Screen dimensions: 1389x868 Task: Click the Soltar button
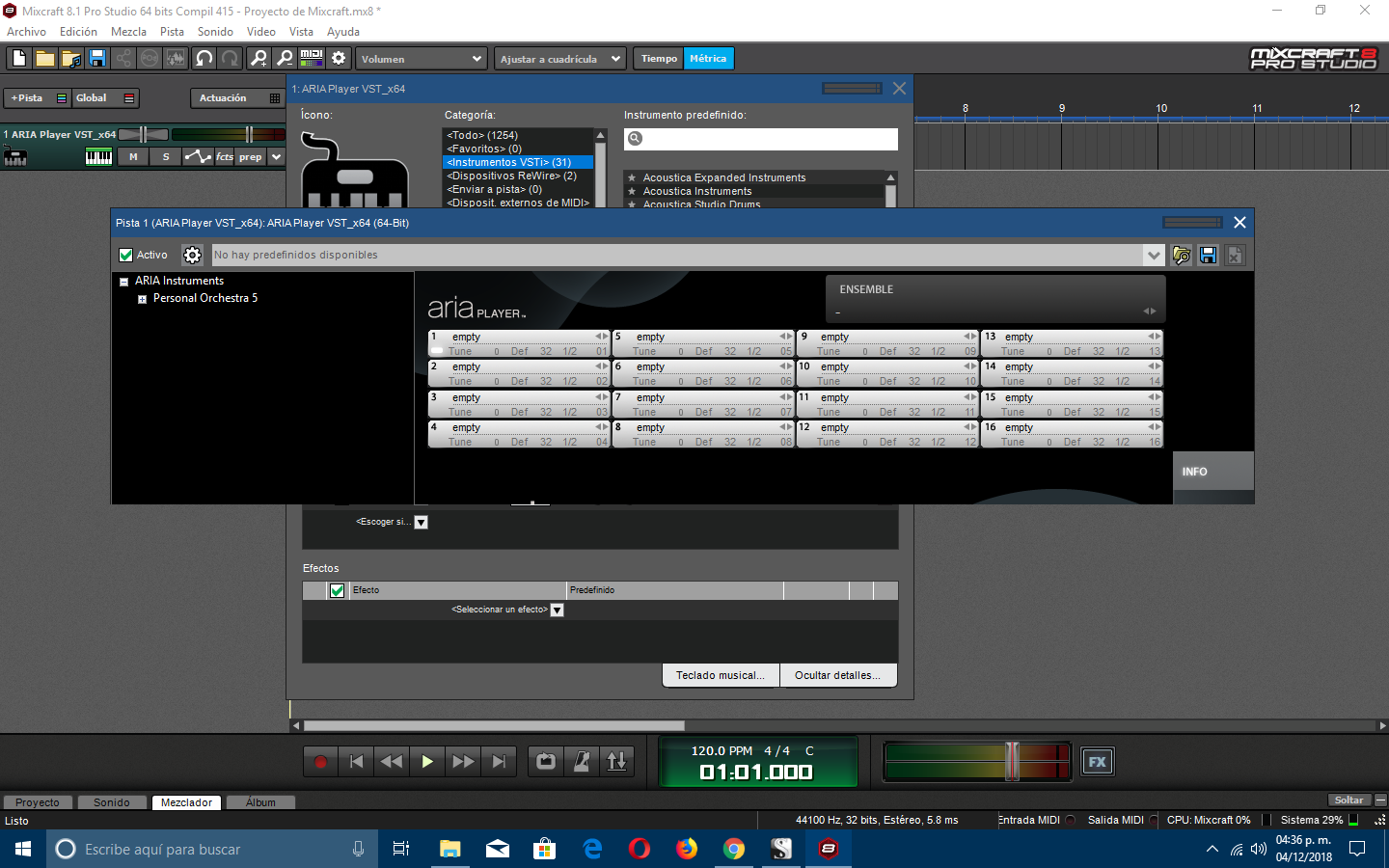tap(1348, 800)
